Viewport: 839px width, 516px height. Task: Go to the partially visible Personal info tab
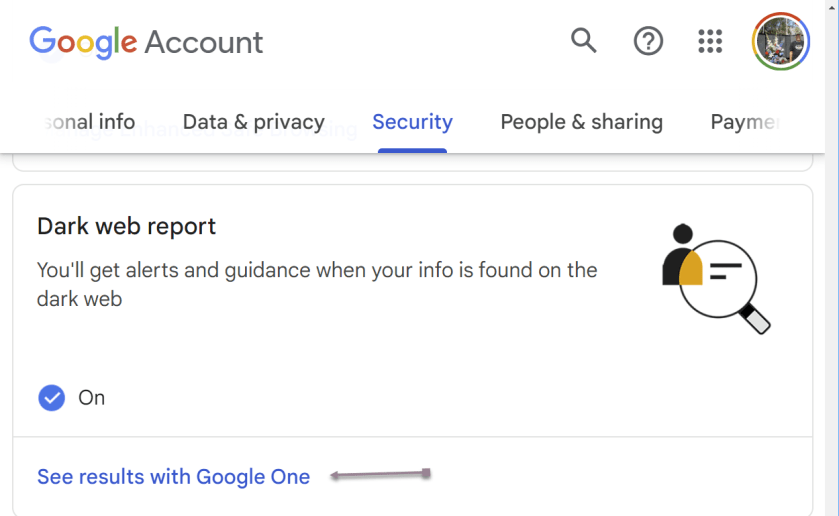pyautogui.click(x=88, y=122)
